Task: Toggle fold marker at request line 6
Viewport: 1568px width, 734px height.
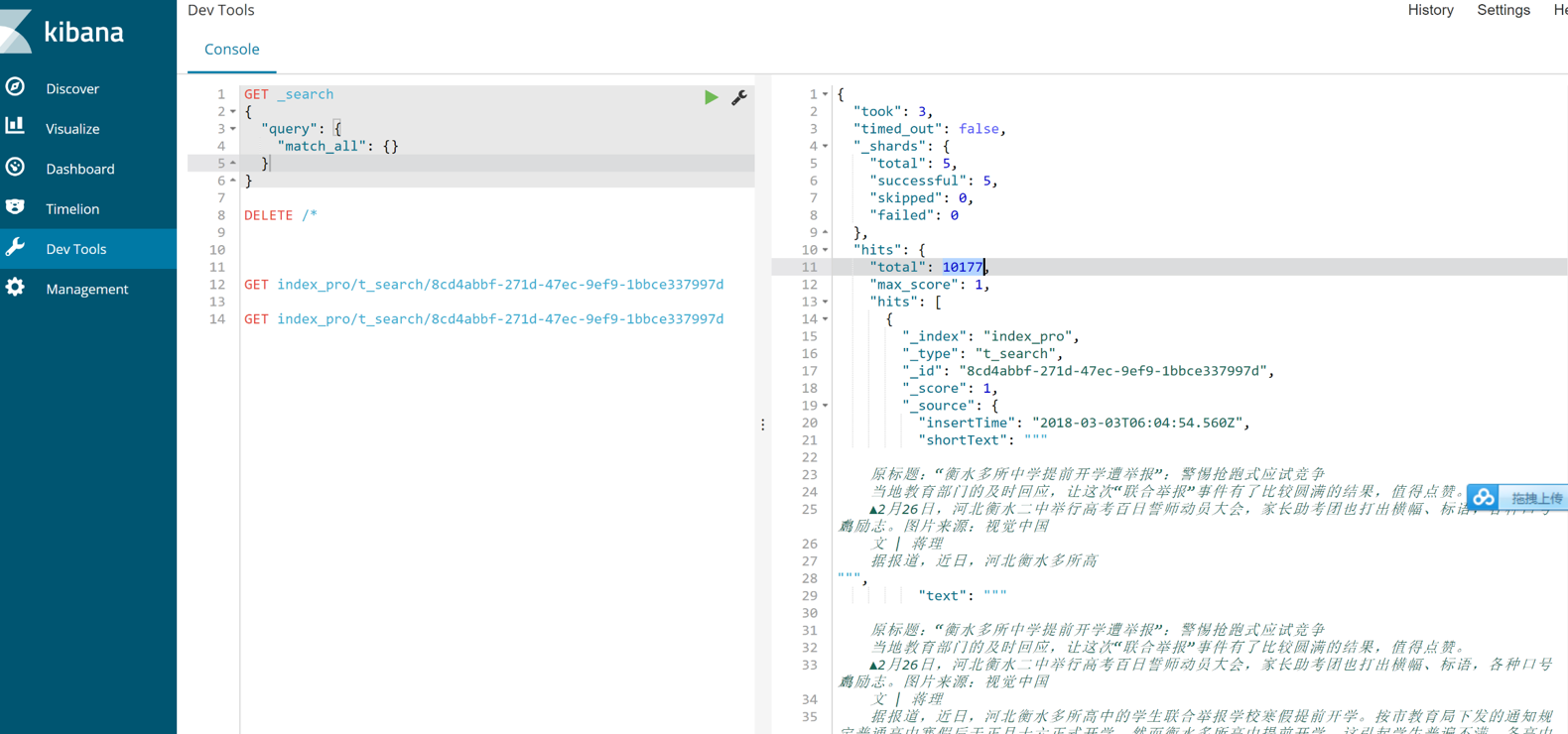Action: (x=233, y=181)
